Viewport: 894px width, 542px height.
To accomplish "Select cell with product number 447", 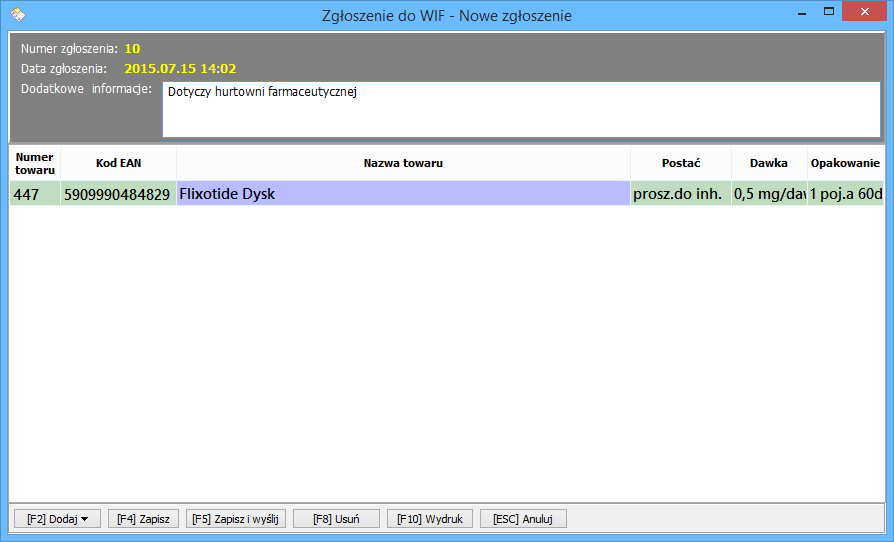I will click(x=35, y=194).
